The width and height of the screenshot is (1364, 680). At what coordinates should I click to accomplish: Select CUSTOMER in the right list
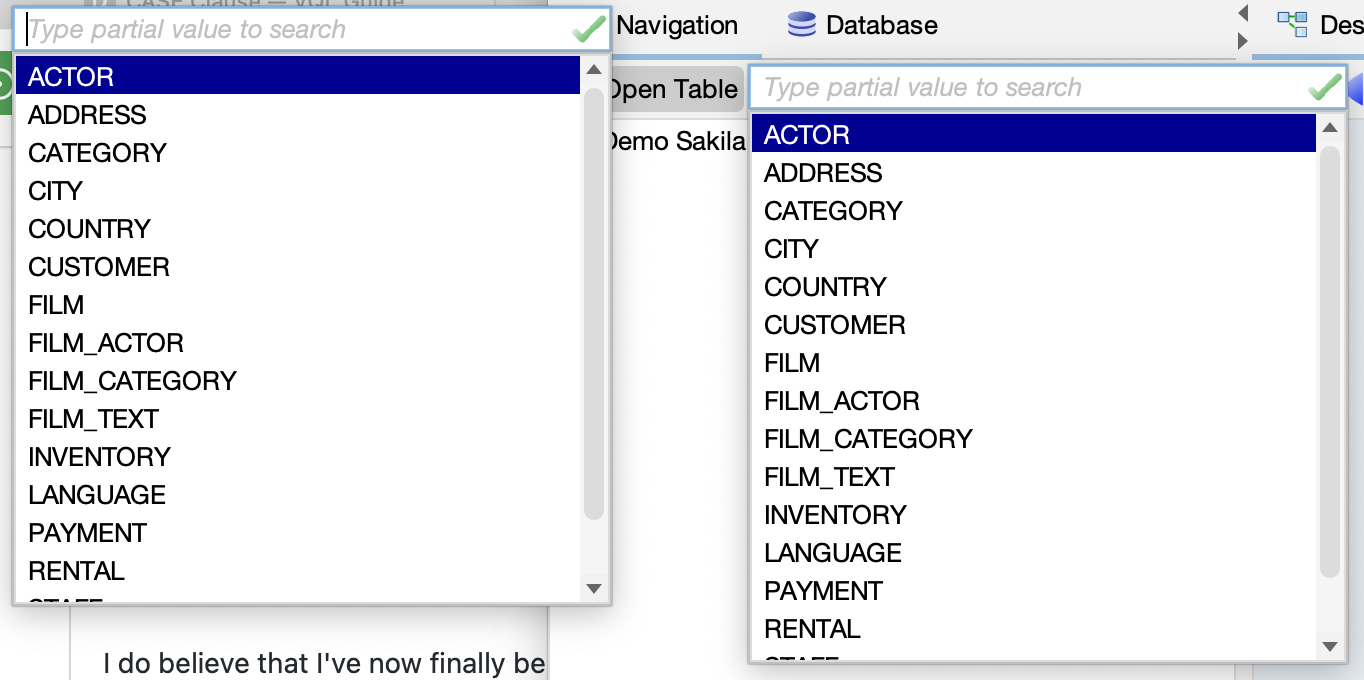[x=1034, y=324]
